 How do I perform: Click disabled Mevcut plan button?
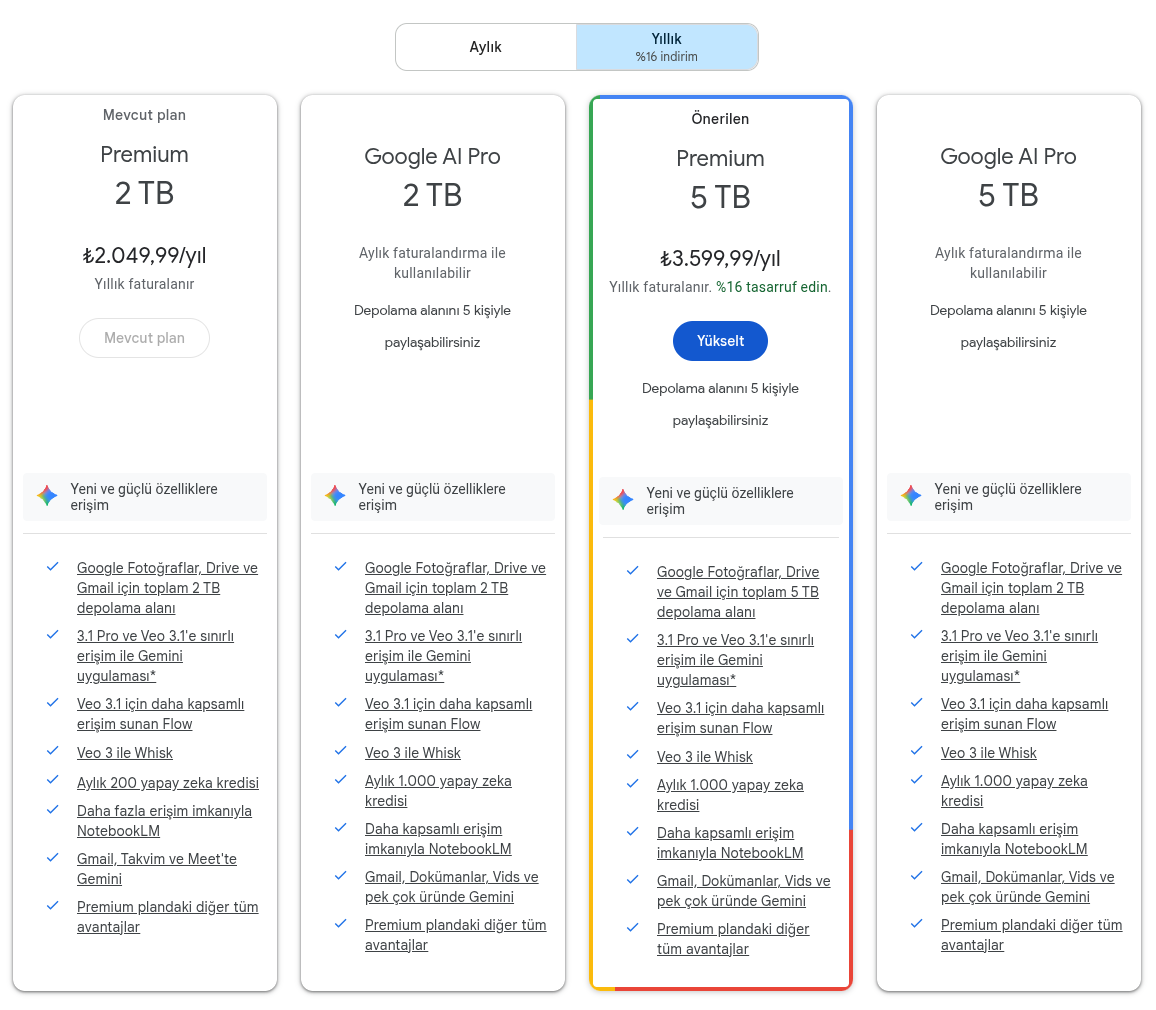coord(144,338)
